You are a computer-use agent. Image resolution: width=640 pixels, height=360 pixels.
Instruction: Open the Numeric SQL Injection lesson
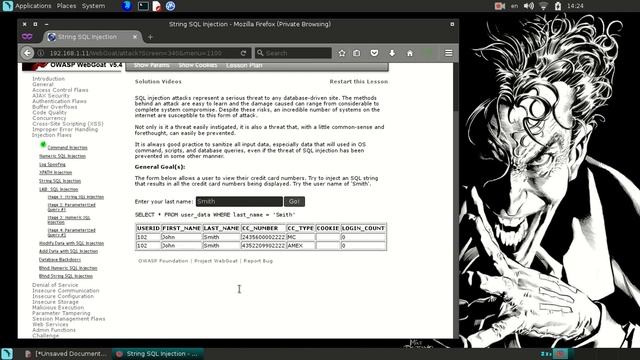click(62, 156)
